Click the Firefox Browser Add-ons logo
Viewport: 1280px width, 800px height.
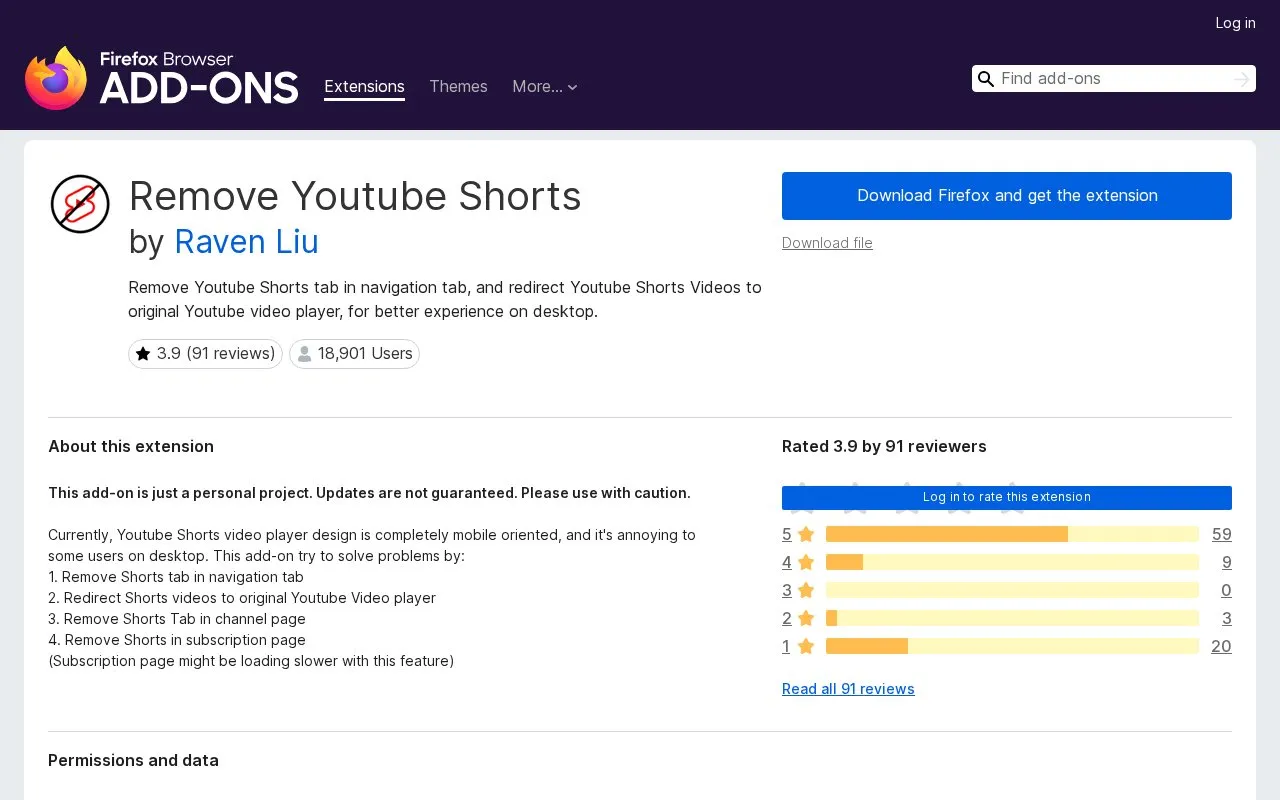click(x=161, y=78)
